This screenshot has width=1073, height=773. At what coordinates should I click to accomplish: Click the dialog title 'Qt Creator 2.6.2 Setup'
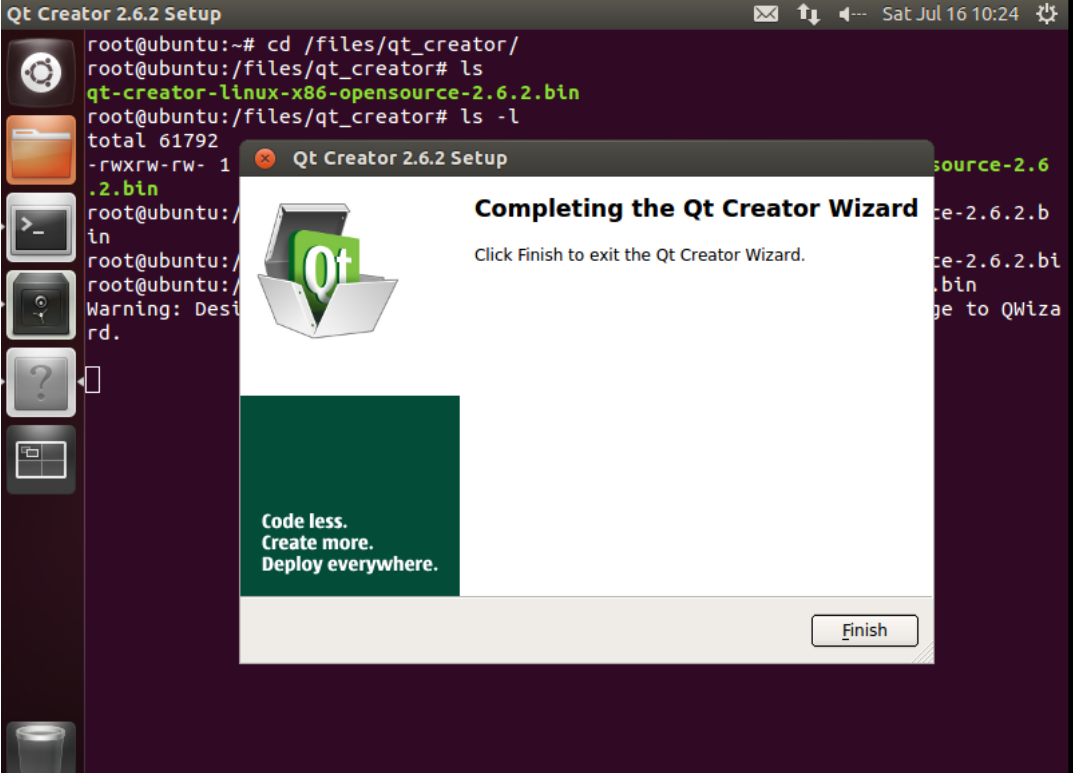click(400, 159)
